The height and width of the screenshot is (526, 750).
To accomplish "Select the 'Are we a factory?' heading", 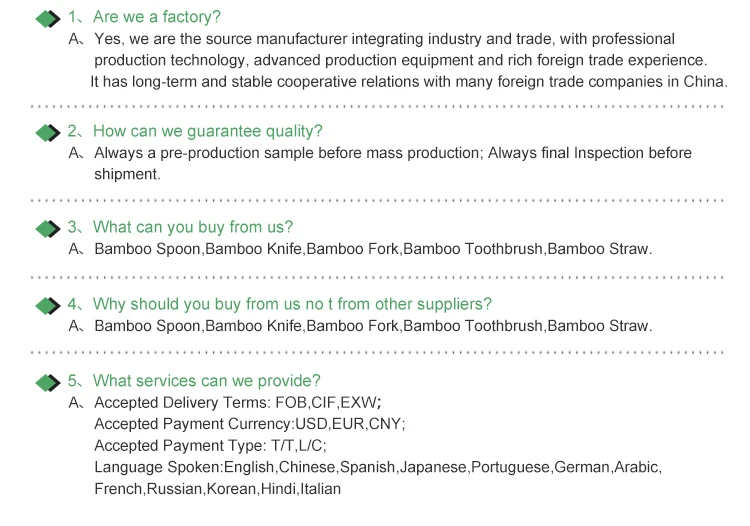I will [x=156, y=17].
